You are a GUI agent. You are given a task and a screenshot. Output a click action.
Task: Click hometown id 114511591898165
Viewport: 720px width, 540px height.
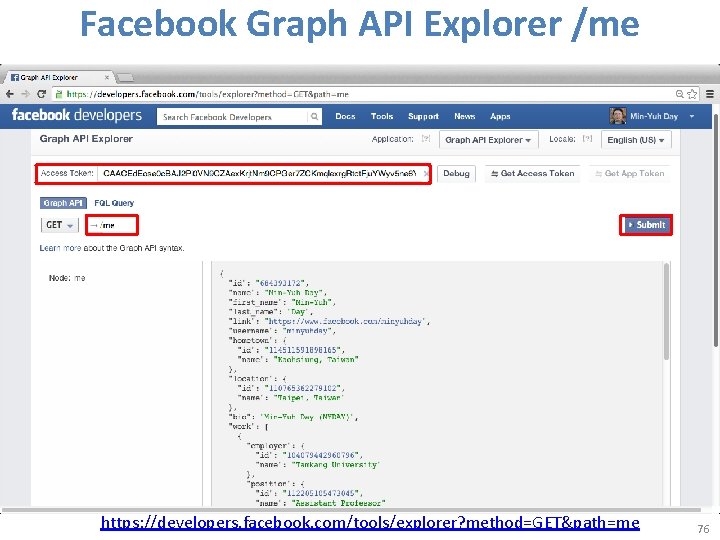point(304,350)
